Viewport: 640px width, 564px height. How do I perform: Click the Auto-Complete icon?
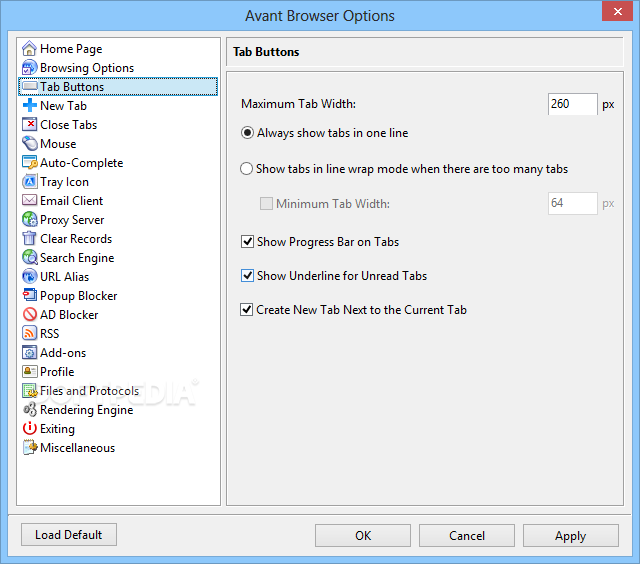point(29,162)
